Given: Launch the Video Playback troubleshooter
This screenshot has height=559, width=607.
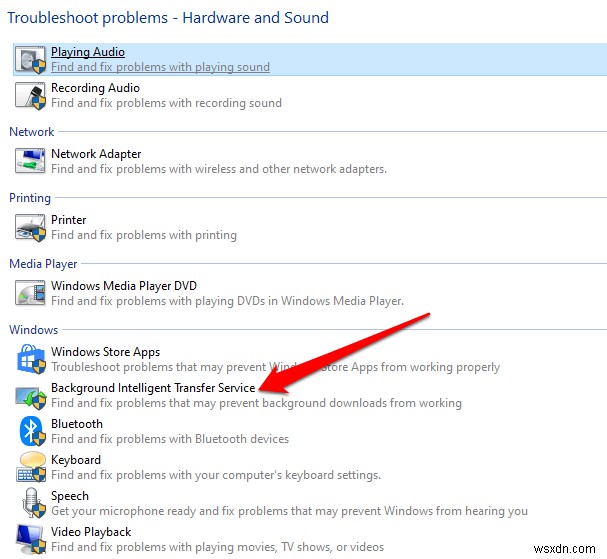Looking at the screenshot, I should click(91, 532).
